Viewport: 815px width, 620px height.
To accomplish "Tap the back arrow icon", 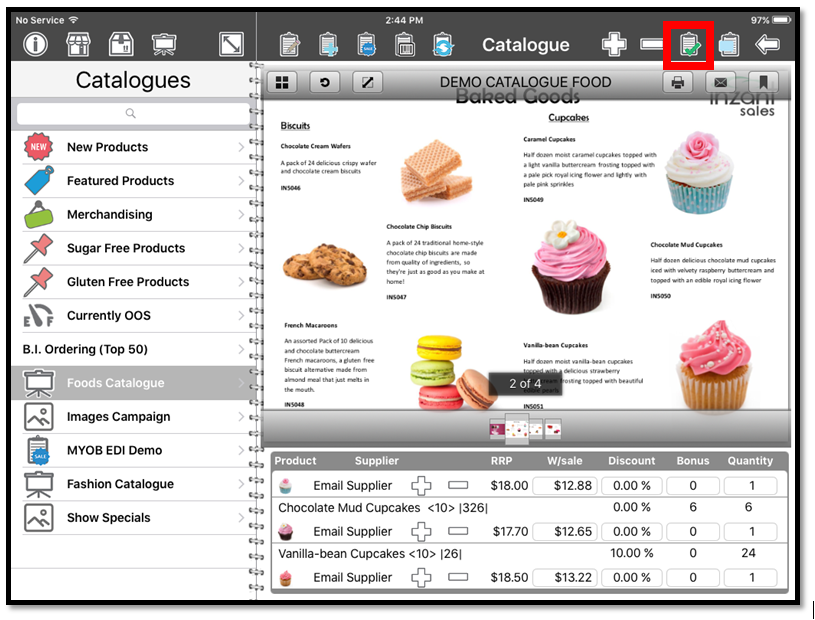I will tap(767, 45).
